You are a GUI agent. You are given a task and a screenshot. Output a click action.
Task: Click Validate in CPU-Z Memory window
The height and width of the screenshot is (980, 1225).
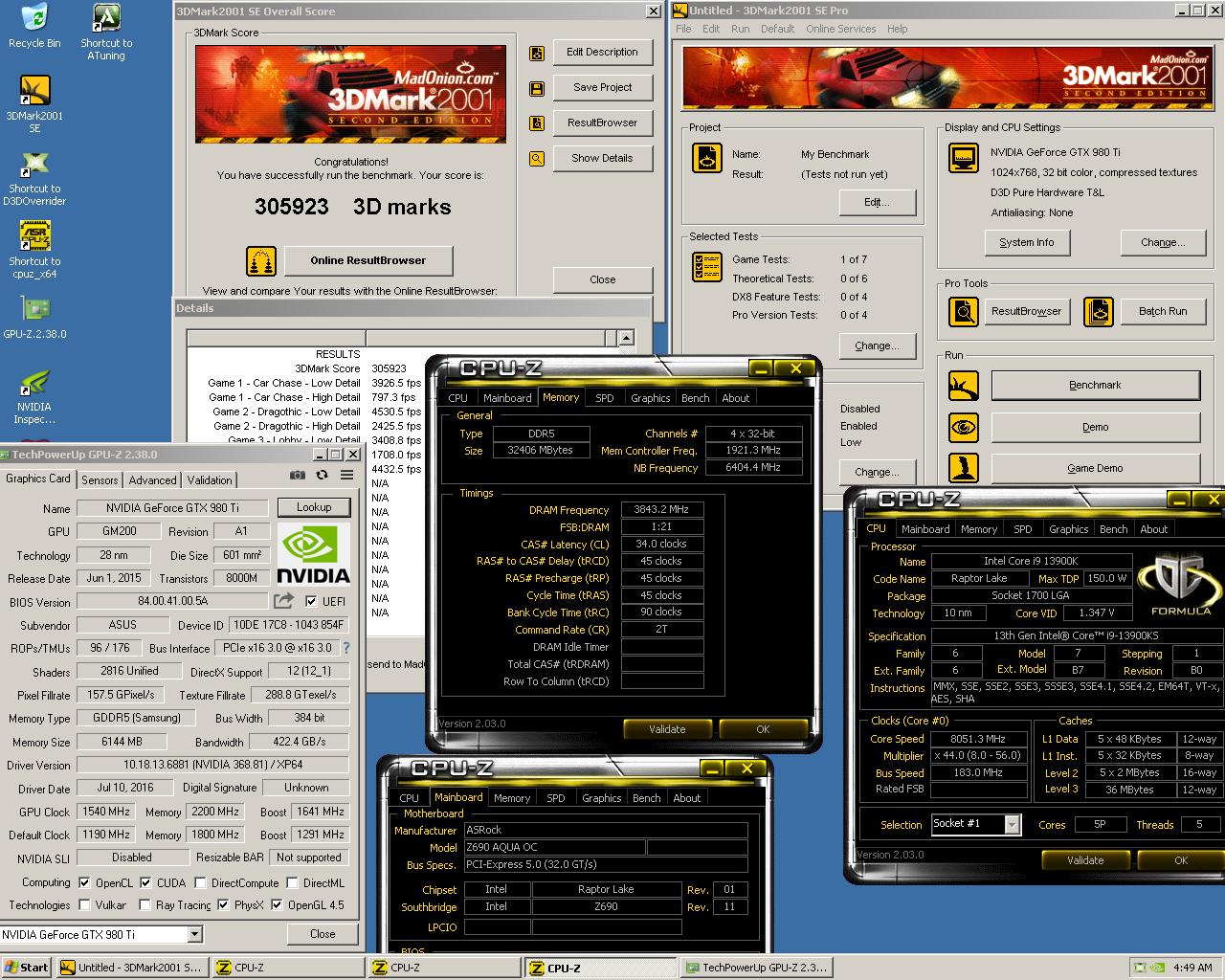(667, 729)
